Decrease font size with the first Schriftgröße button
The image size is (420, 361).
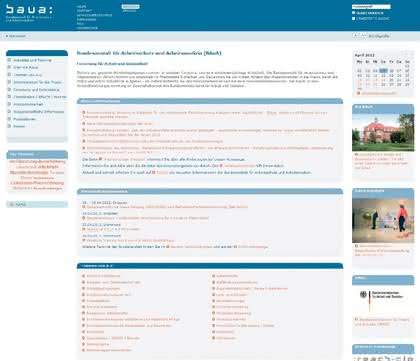355,35
